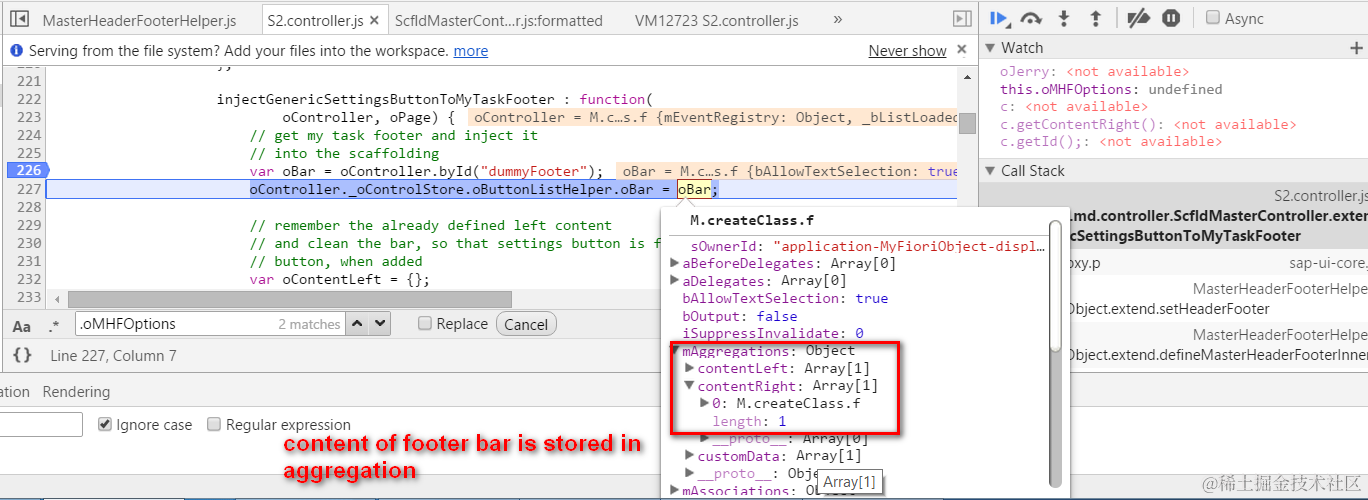Toggle regex search (.*) icon

coord(54,325)
